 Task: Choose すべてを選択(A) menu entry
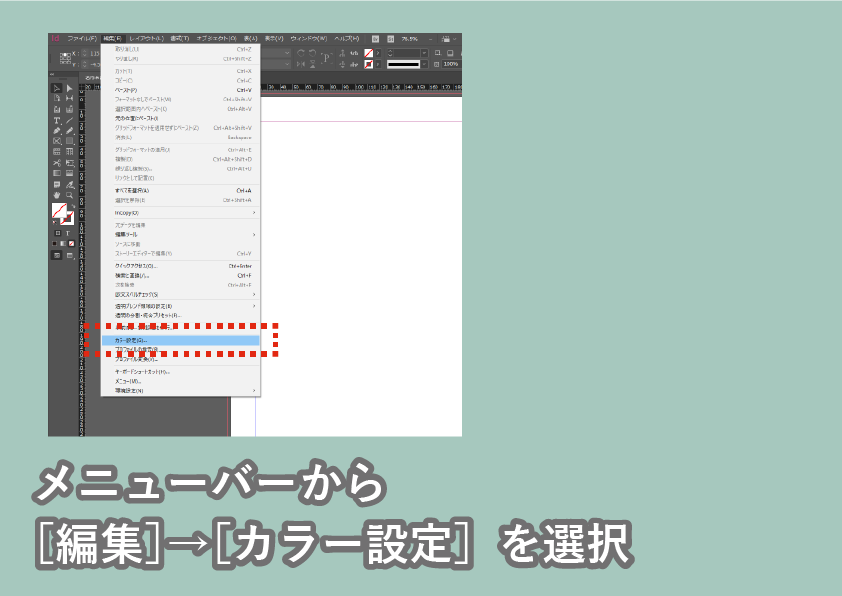(x=180, y=191)
